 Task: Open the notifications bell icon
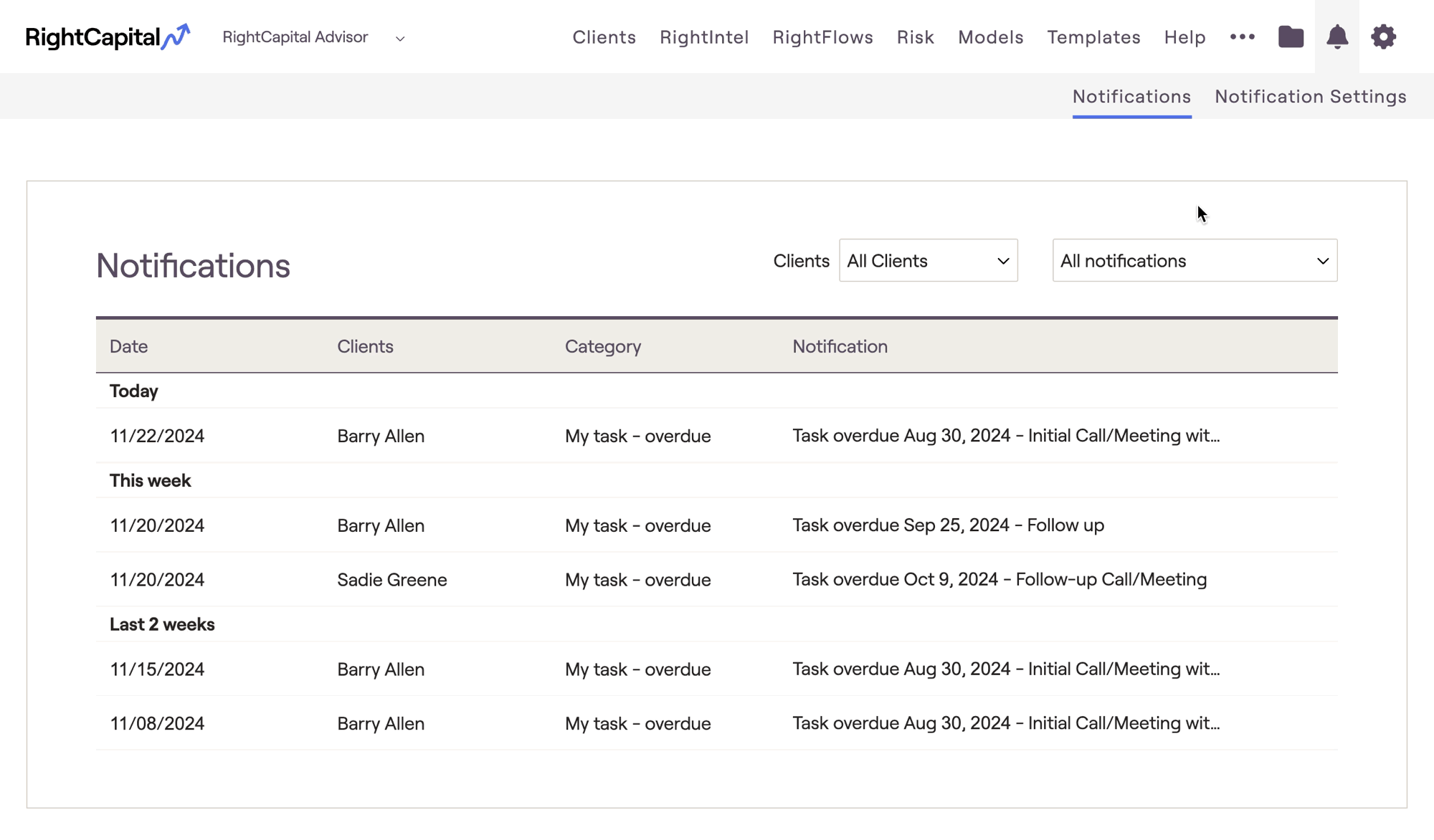(1336, 37)
